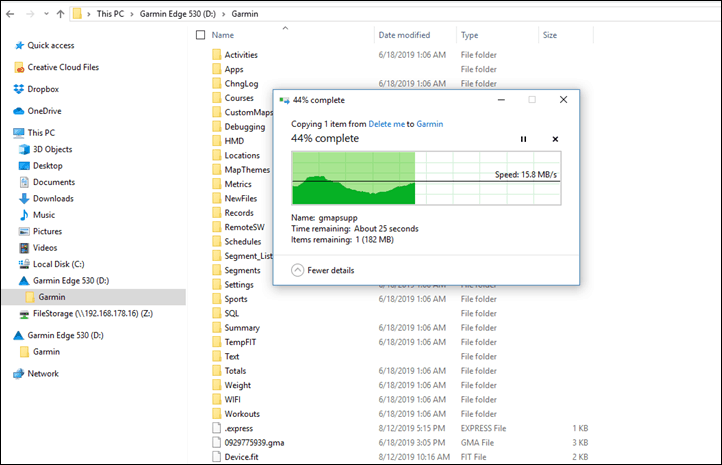Screen dimensions: 722x465
Task: Go forward with the Forward arrow
Action: tap(30, 14)
